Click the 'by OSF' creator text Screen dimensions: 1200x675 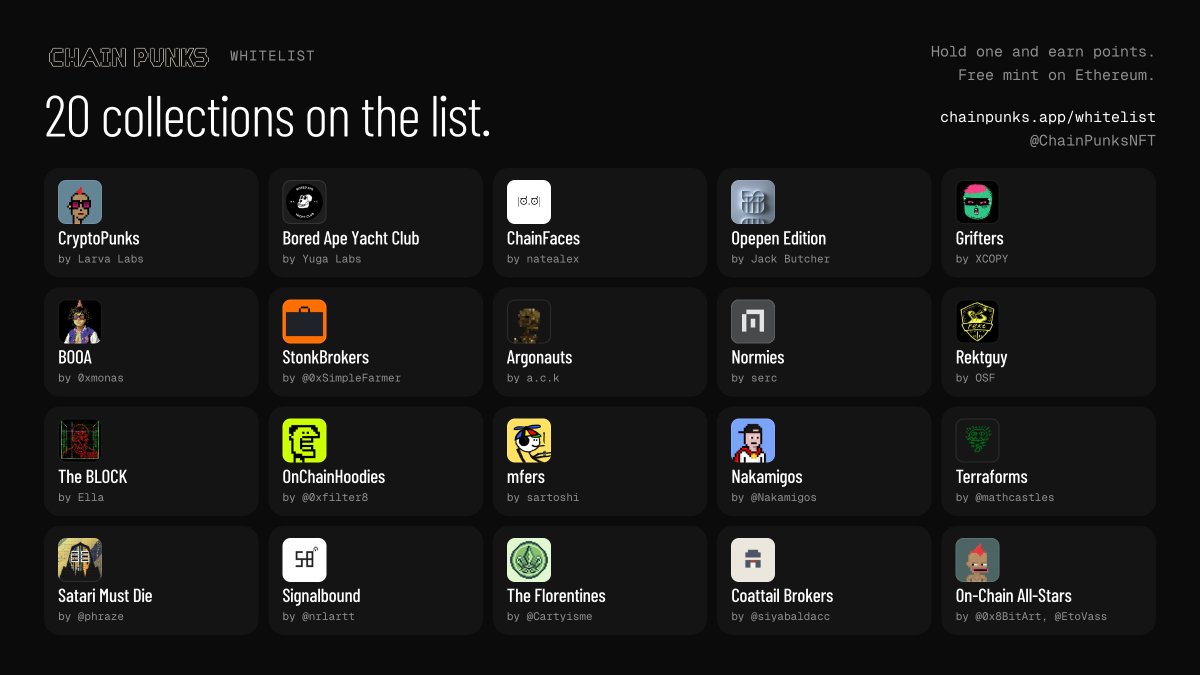tap(976, 378)
